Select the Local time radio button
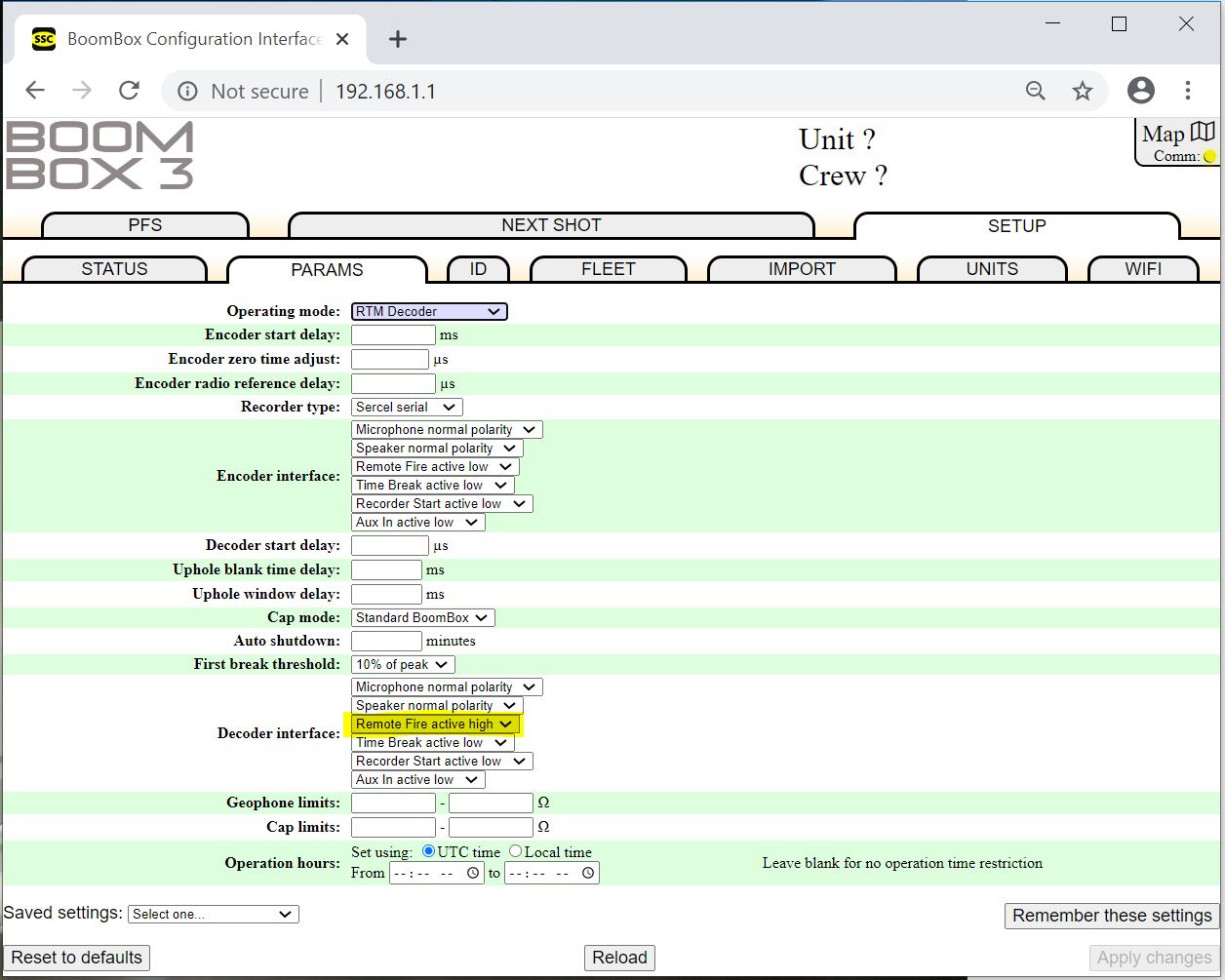Image resolution: width=1225 pixels, height=980 pixels. tap(515, 851)
